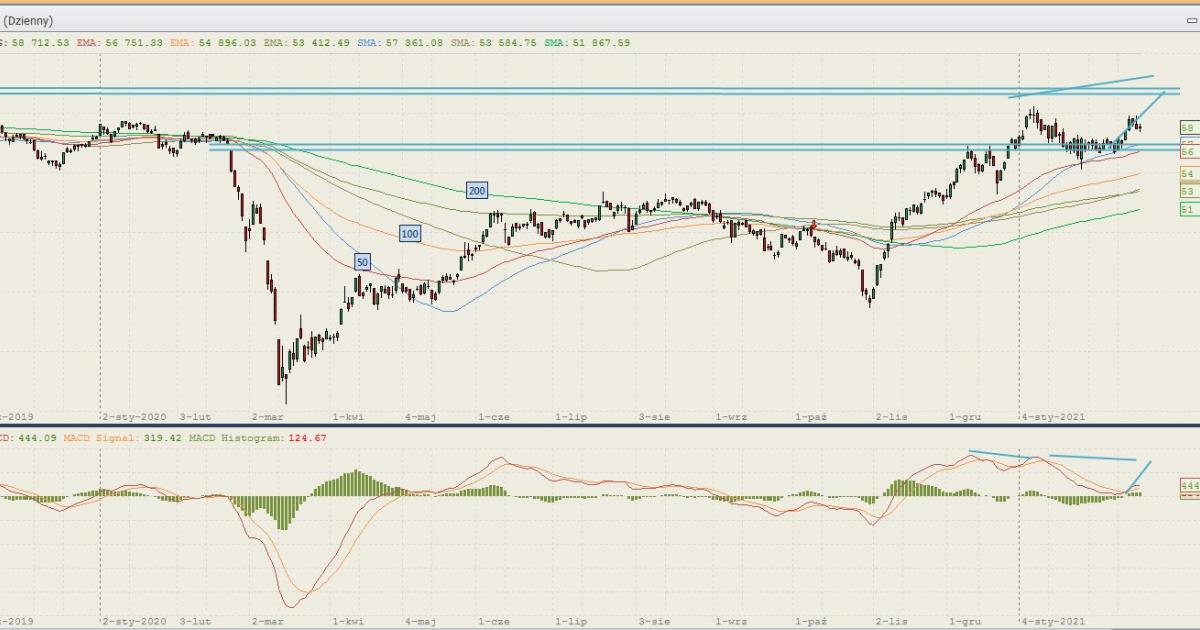Viewport: 1200px width, 630px height.
Task: Click the divider between price and MACD panels
Action: click(x=600, y=427)
